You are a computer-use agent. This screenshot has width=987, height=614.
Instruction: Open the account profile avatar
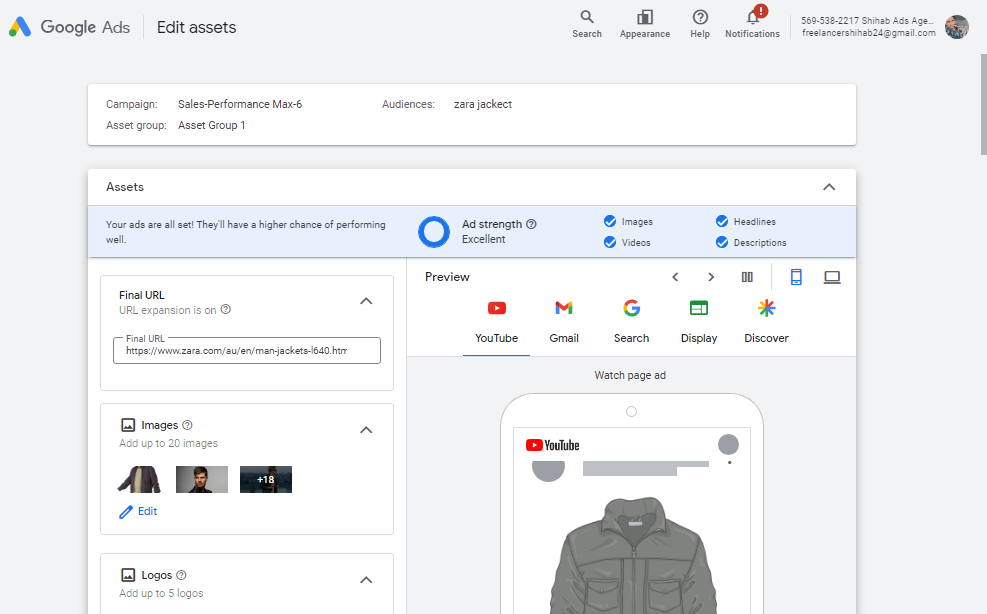pyautogui.click(x=957, y=27)
